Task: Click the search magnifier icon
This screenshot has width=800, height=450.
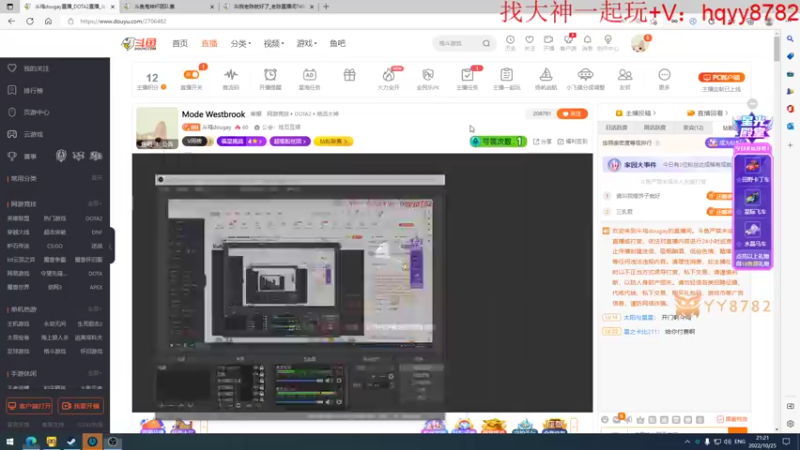Action: pos(486,43)
